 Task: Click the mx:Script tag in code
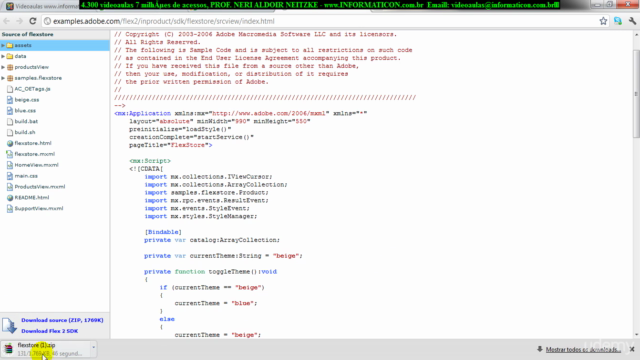pyautogui.click(x=150, y=161)
